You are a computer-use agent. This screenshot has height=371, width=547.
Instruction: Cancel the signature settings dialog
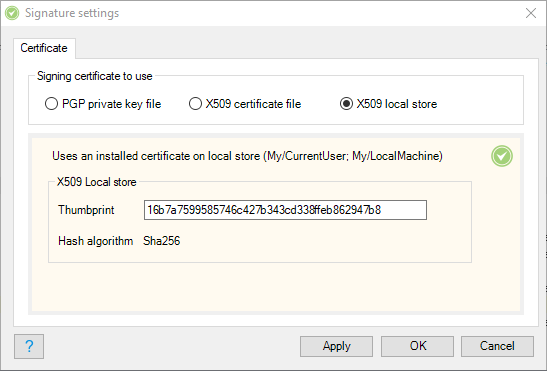pos(497,346)
